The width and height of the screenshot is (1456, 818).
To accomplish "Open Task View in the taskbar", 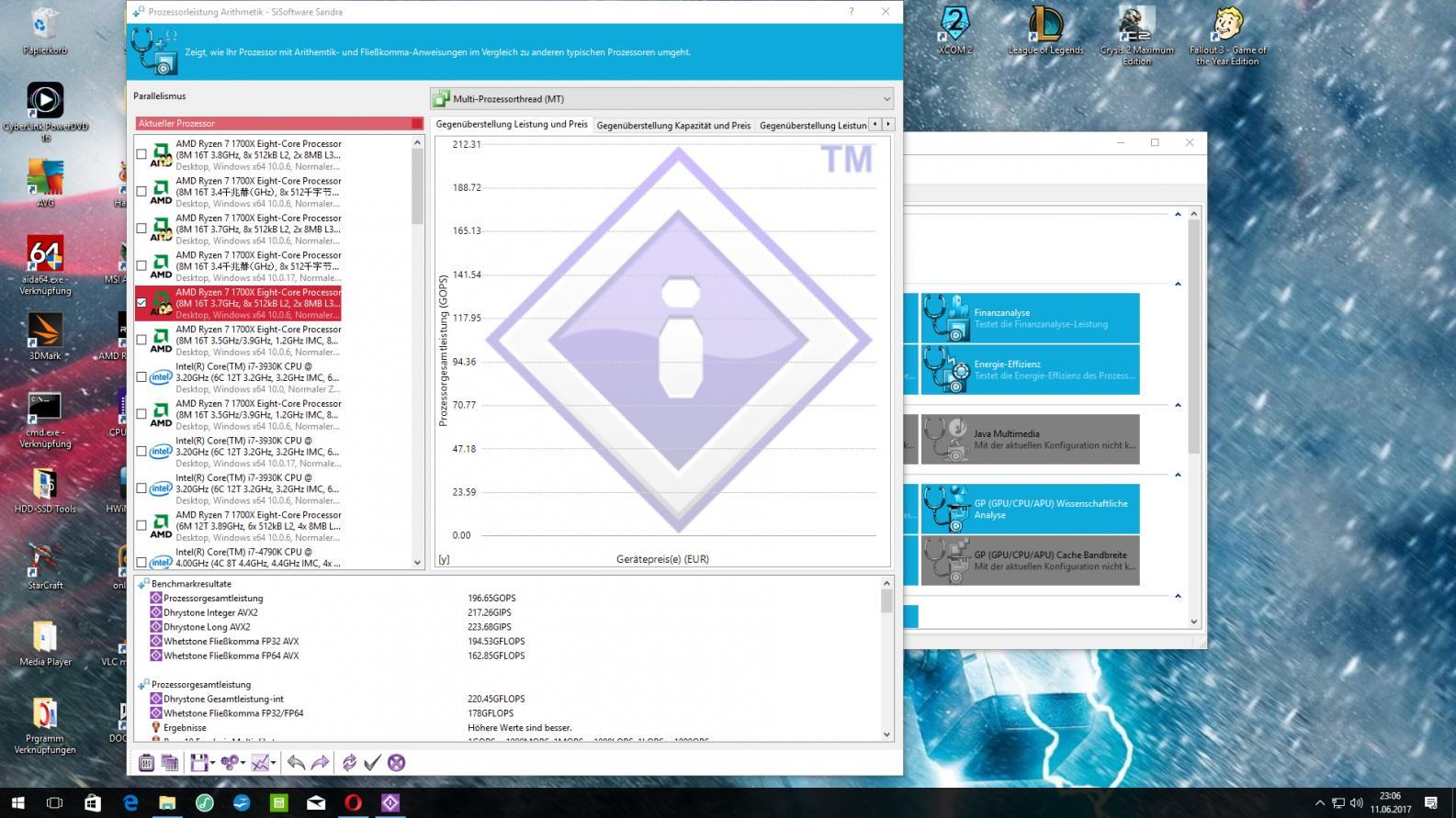I will point(54,802).
